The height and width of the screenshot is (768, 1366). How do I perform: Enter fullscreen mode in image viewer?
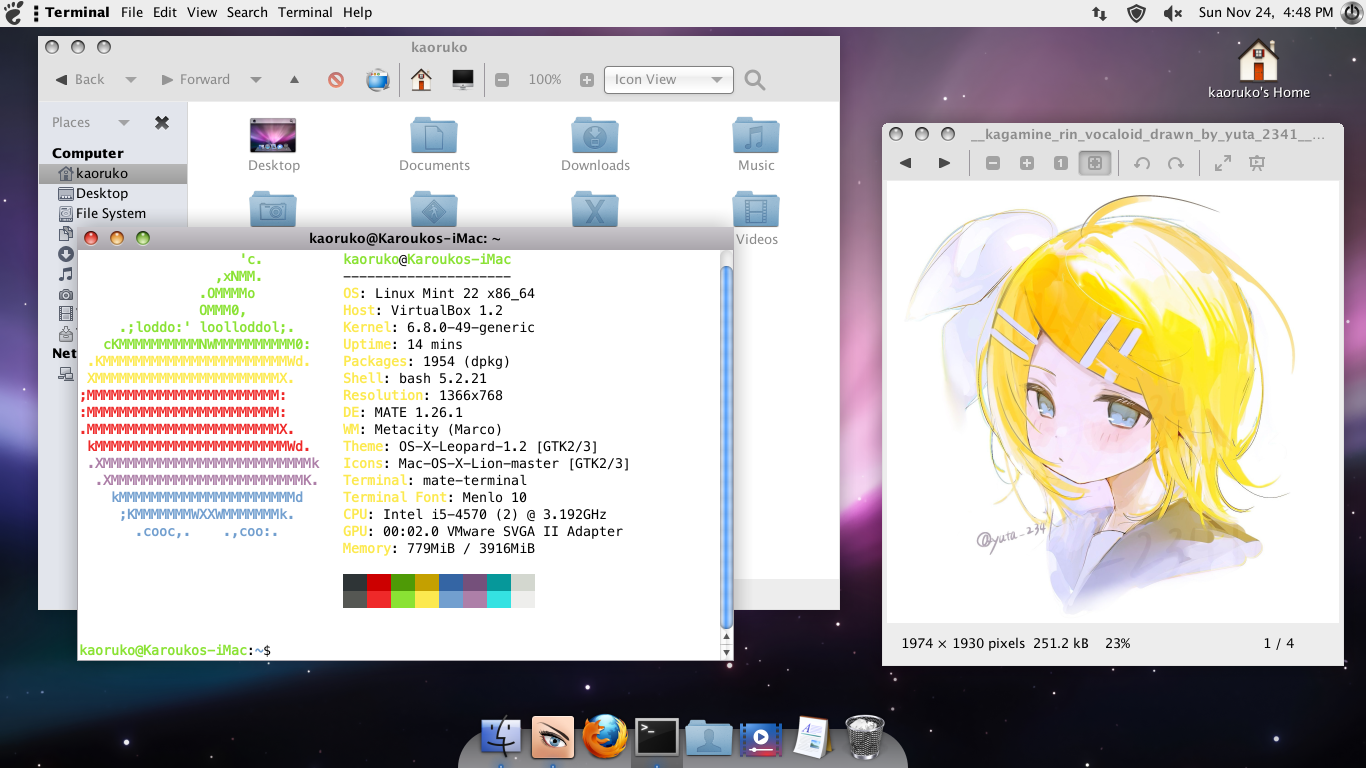pos(1223,163)
